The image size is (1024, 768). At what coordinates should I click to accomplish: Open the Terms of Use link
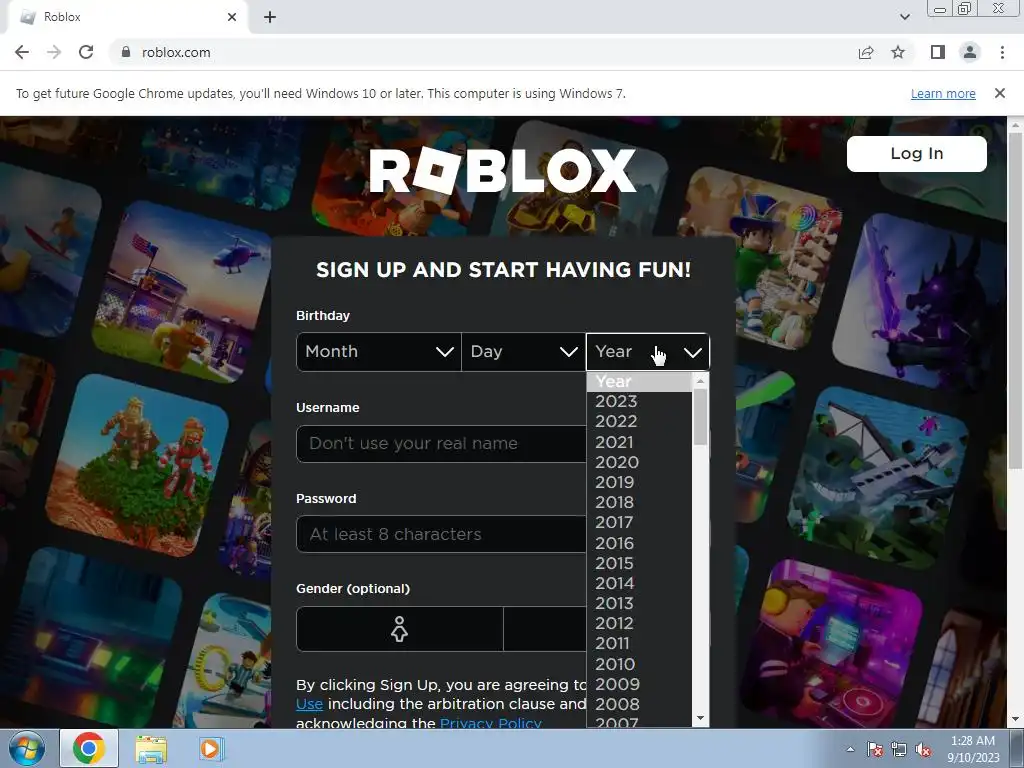(309, 704)
